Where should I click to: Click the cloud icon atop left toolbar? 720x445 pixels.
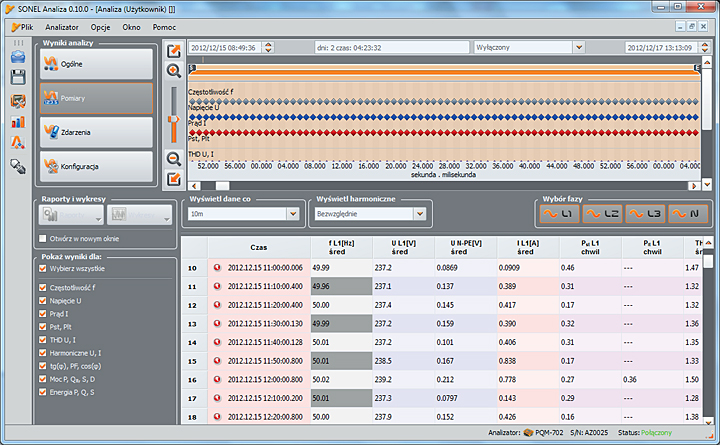coord(18,56)
